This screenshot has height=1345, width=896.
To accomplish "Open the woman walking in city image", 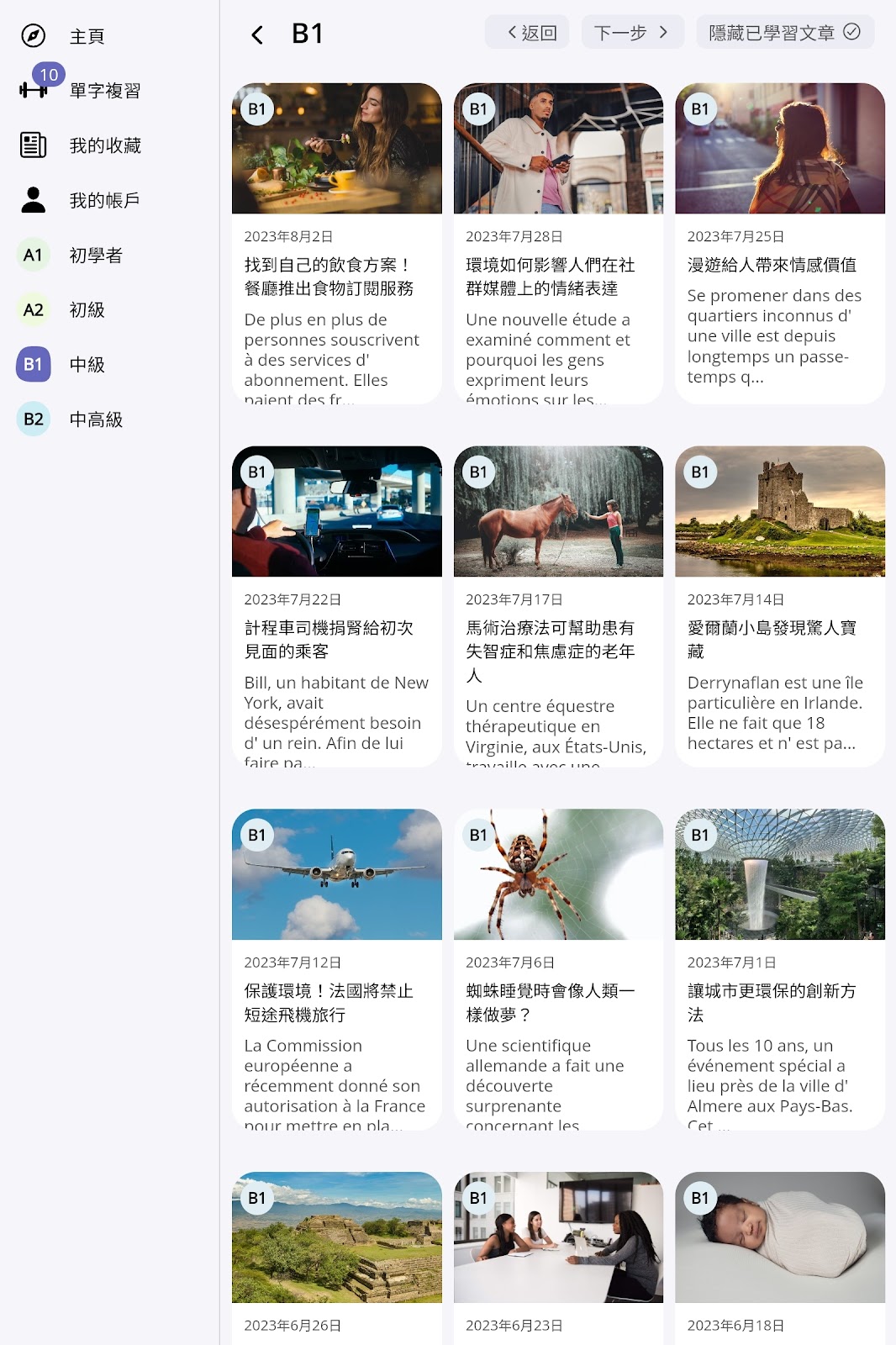I will (780, 148).
